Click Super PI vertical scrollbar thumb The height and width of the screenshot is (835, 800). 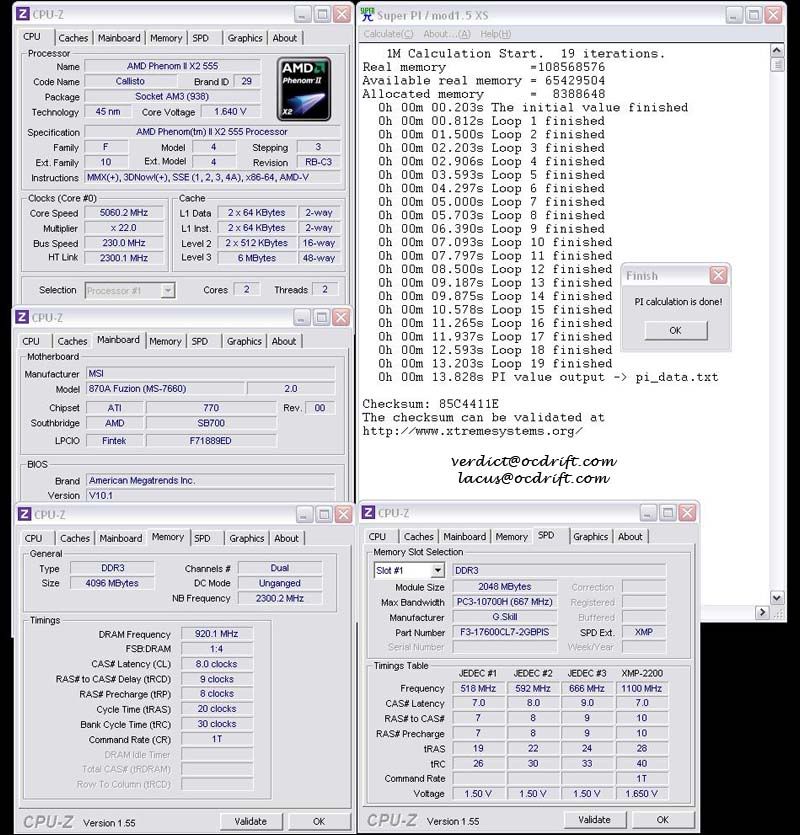(777, 64)
